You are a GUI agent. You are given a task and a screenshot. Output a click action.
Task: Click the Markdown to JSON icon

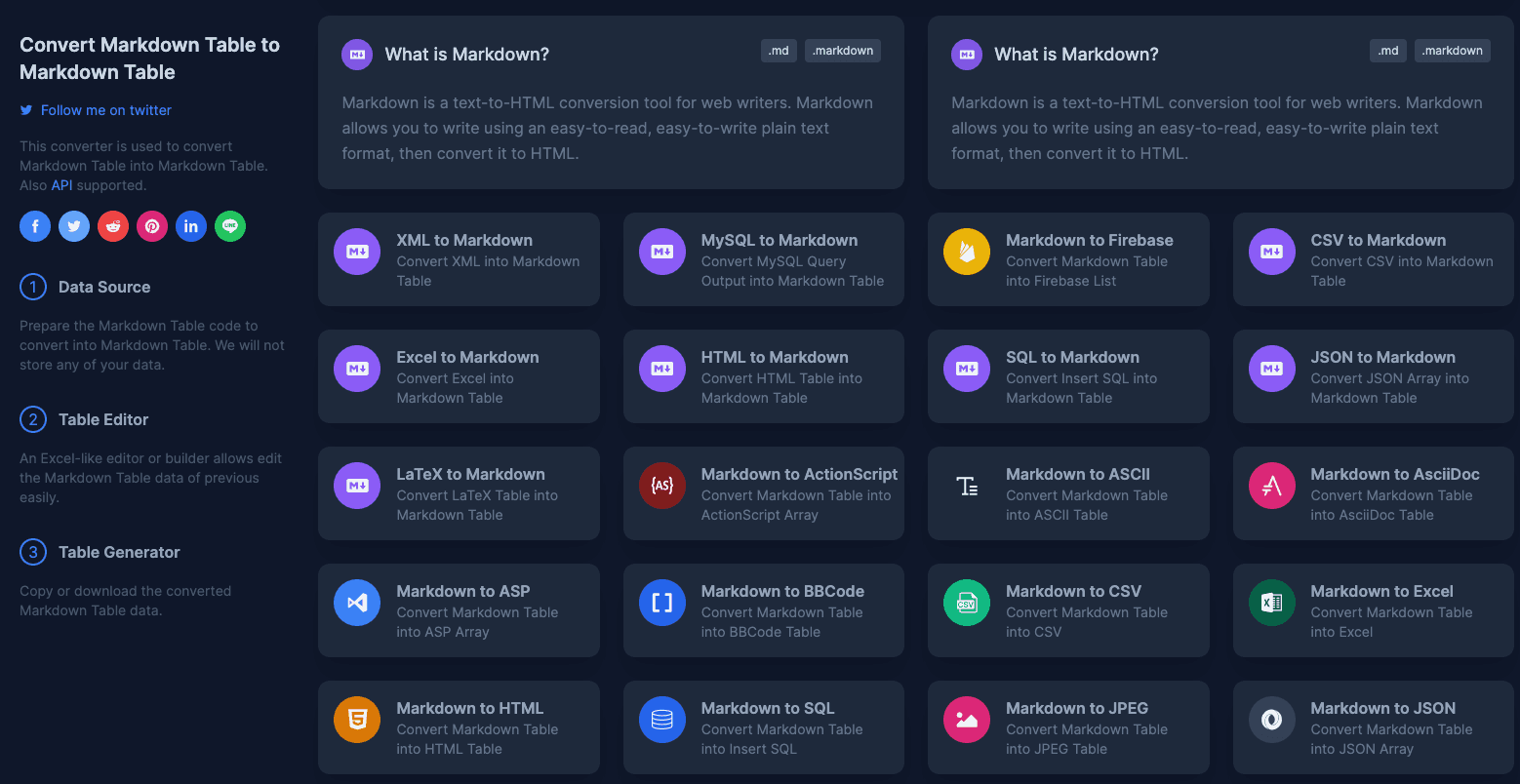(1272, 720)
